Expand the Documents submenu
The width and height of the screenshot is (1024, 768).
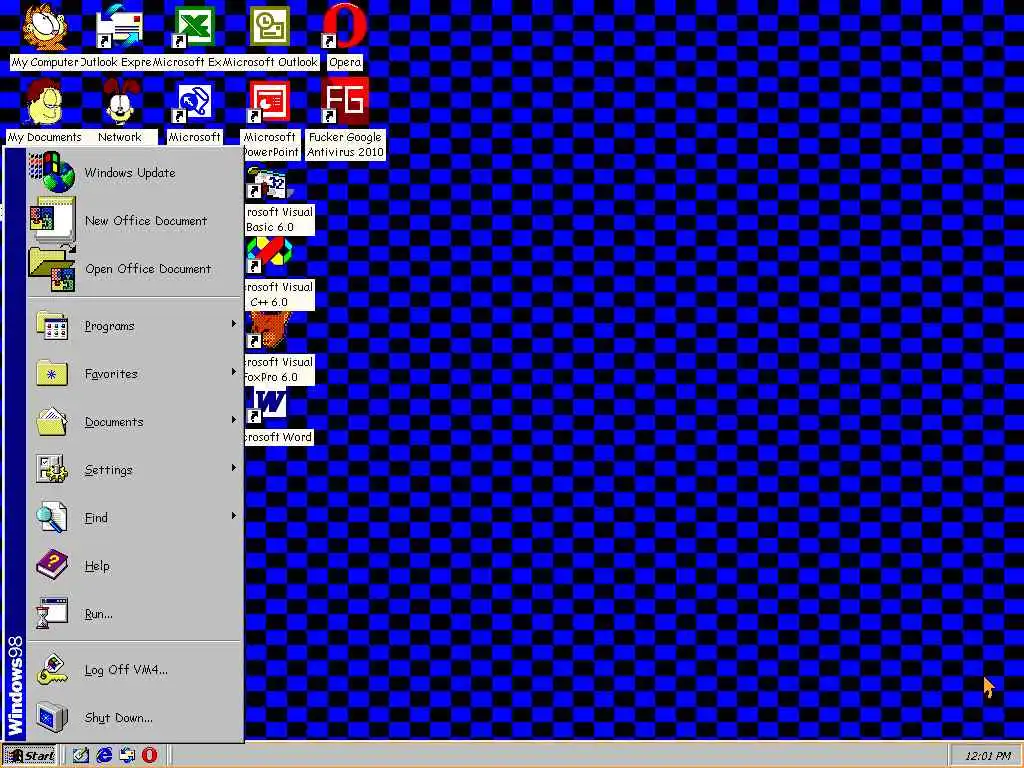point(135,421)
